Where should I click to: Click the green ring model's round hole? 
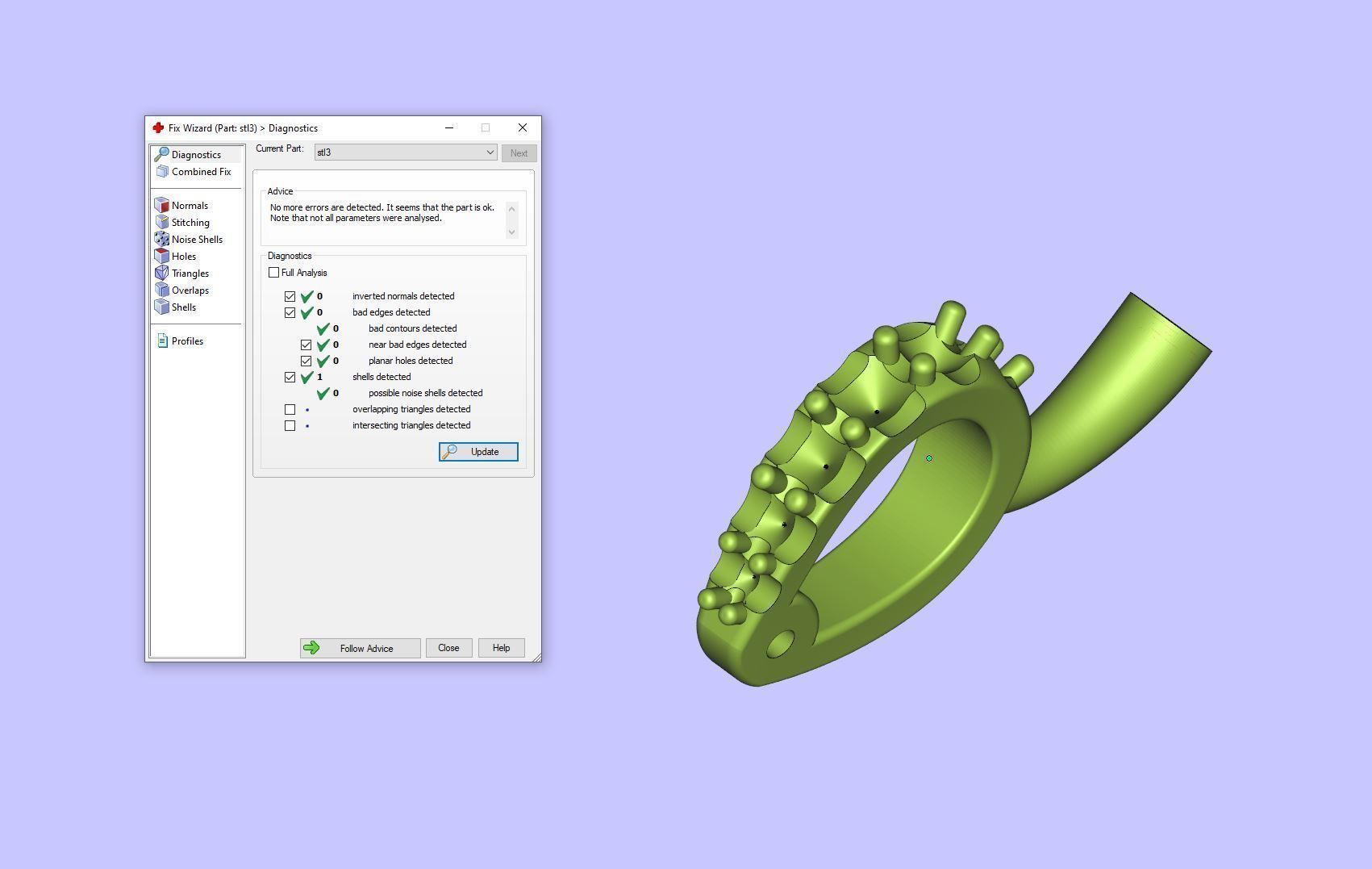tap(780, 645)
